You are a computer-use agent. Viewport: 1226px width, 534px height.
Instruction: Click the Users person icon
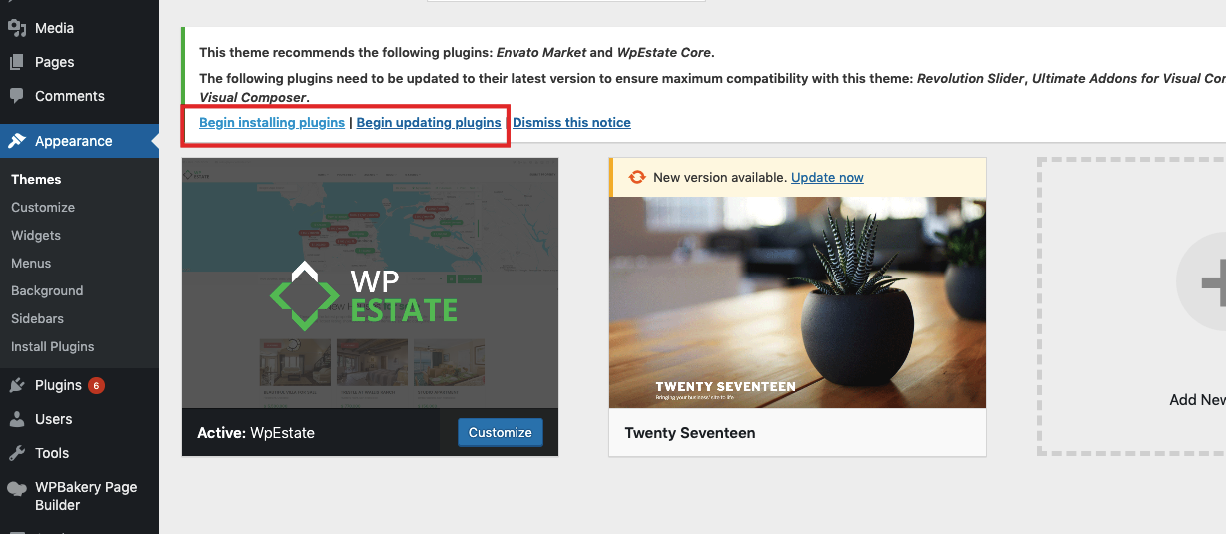(x=17, y=419)
